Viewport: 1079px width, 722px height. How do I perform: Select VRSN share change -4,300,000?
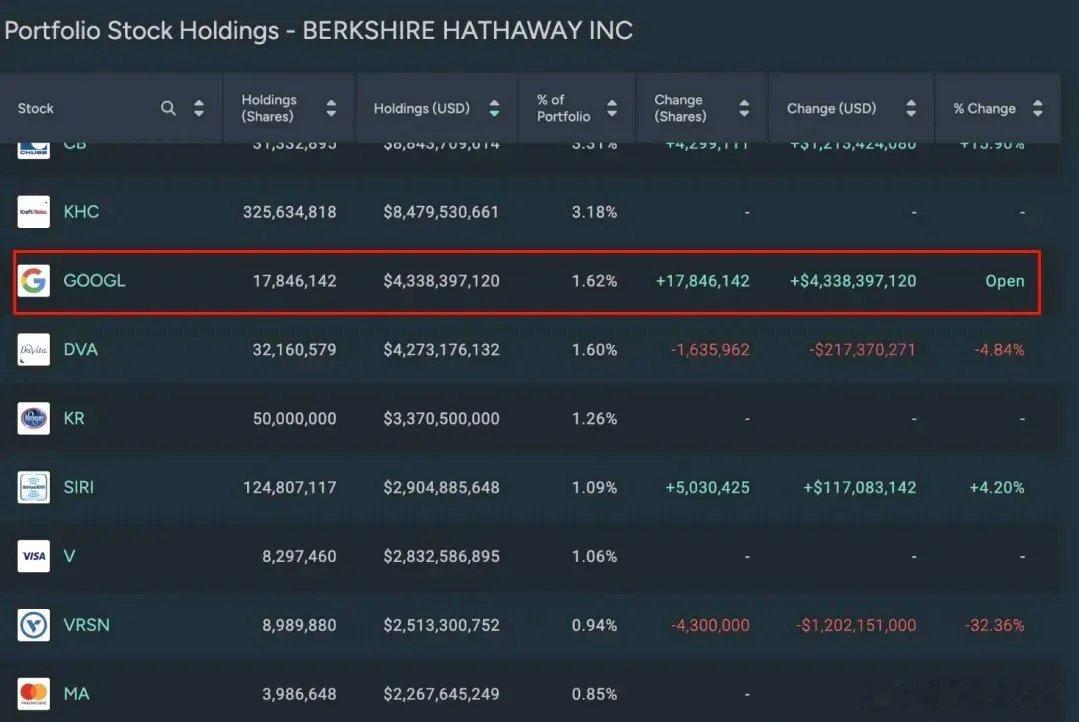click(x=710, y=625)
